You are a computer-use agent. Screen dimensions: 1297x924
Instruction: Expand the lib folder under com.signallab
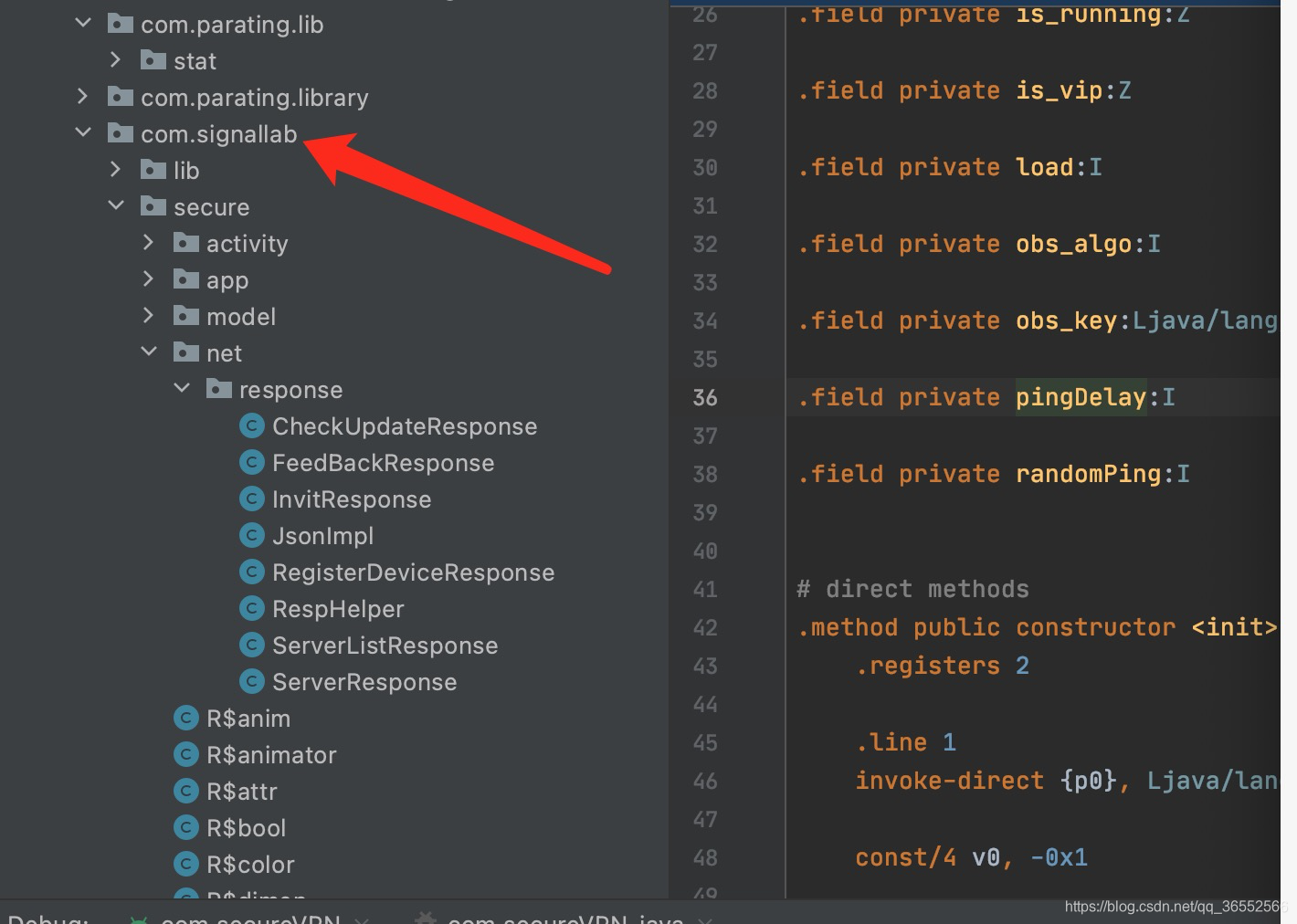click(x=115, y=169)
